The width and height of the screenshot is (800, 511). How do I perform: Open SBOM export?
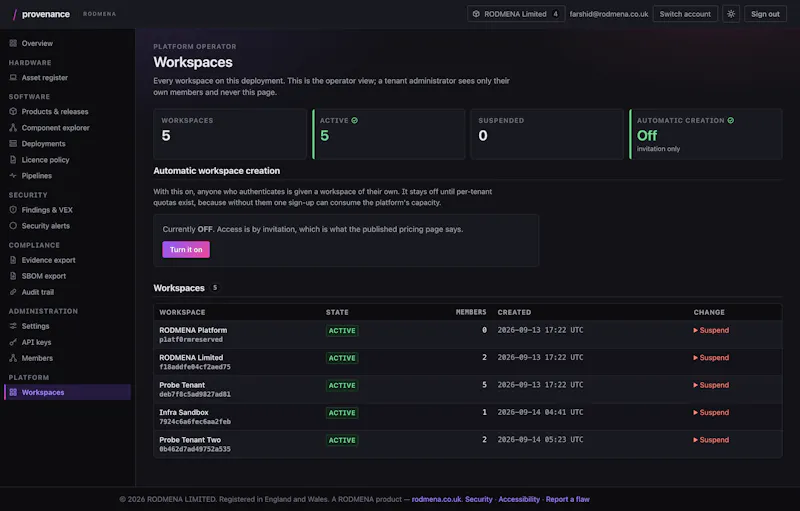point(67,276)
